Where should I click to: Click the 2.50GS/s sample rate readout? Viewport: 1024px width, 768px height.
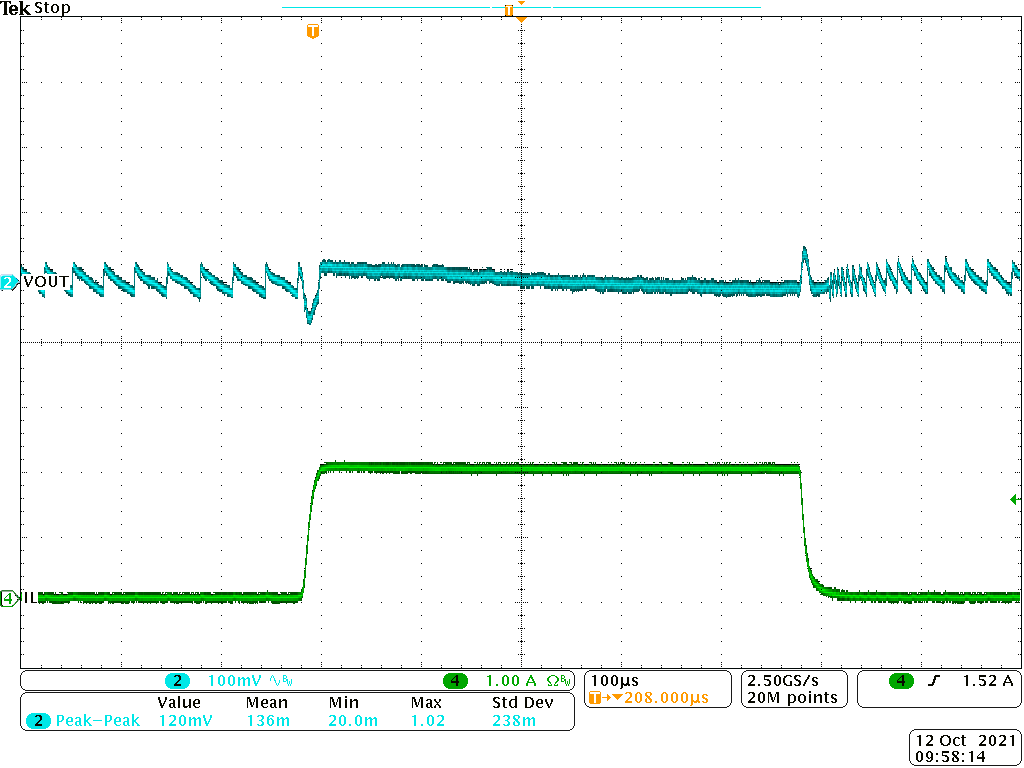click(791, 680)
